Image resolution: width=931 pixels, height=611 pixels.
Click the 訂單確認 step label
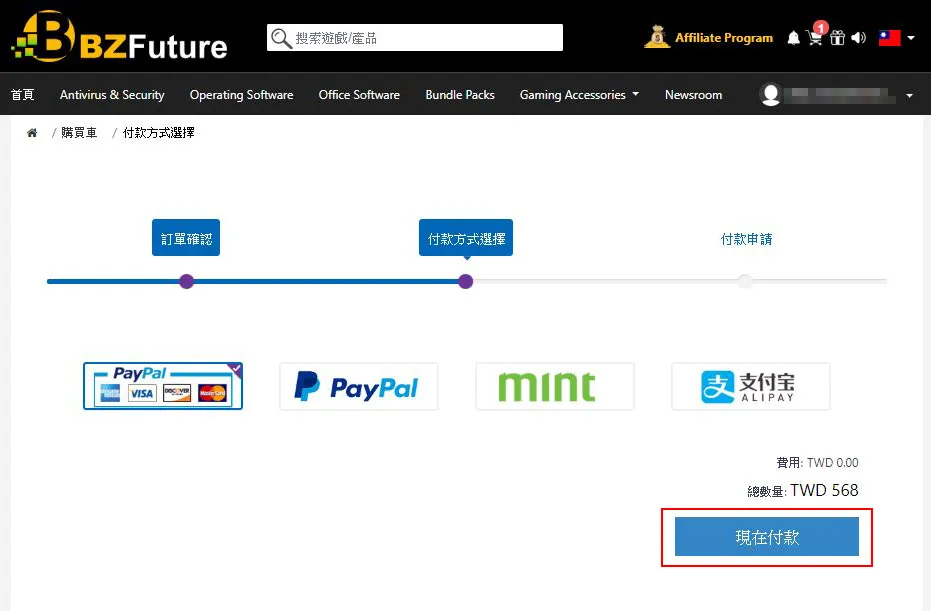click(x=186, y=238)
